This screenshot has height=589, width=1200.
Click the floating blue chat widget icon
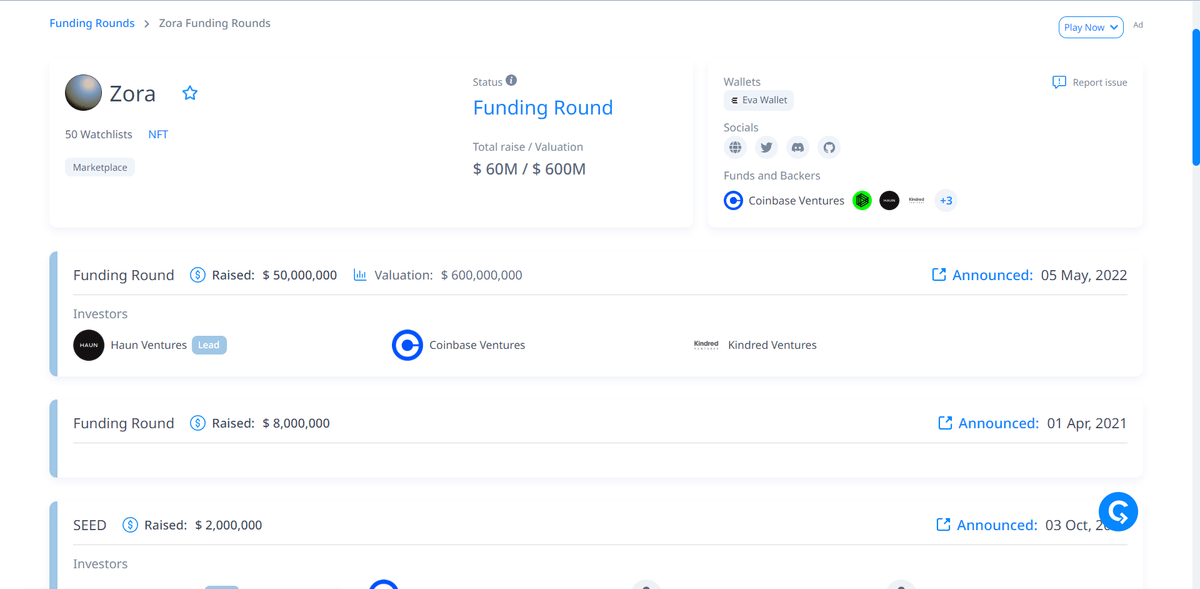tap(1118, 513)
